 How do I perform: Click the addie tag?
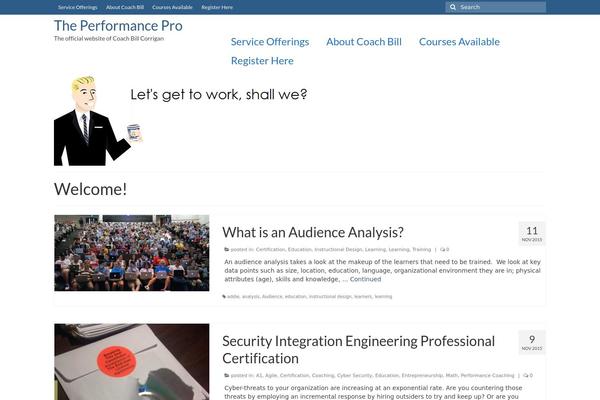tap(233, 297)
